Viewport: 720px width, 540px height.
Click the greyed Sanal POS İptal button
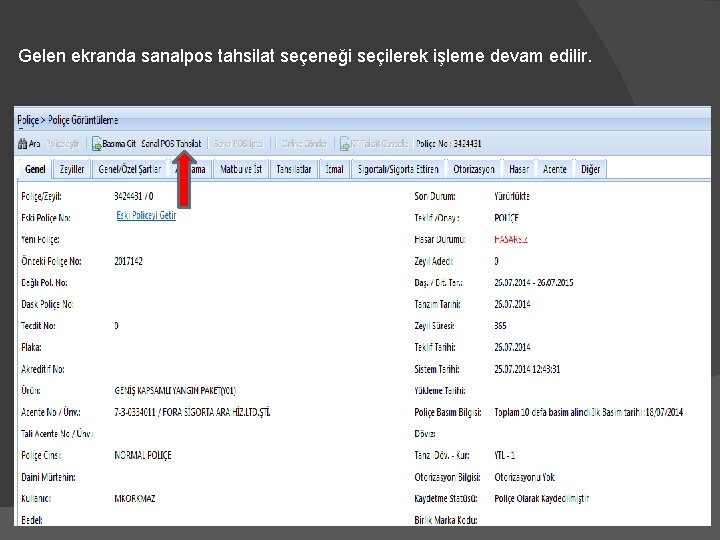tap(238, 144)
